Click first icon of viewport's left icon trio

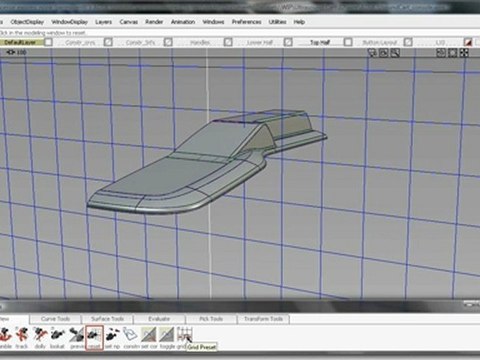(x=372, y=53)
